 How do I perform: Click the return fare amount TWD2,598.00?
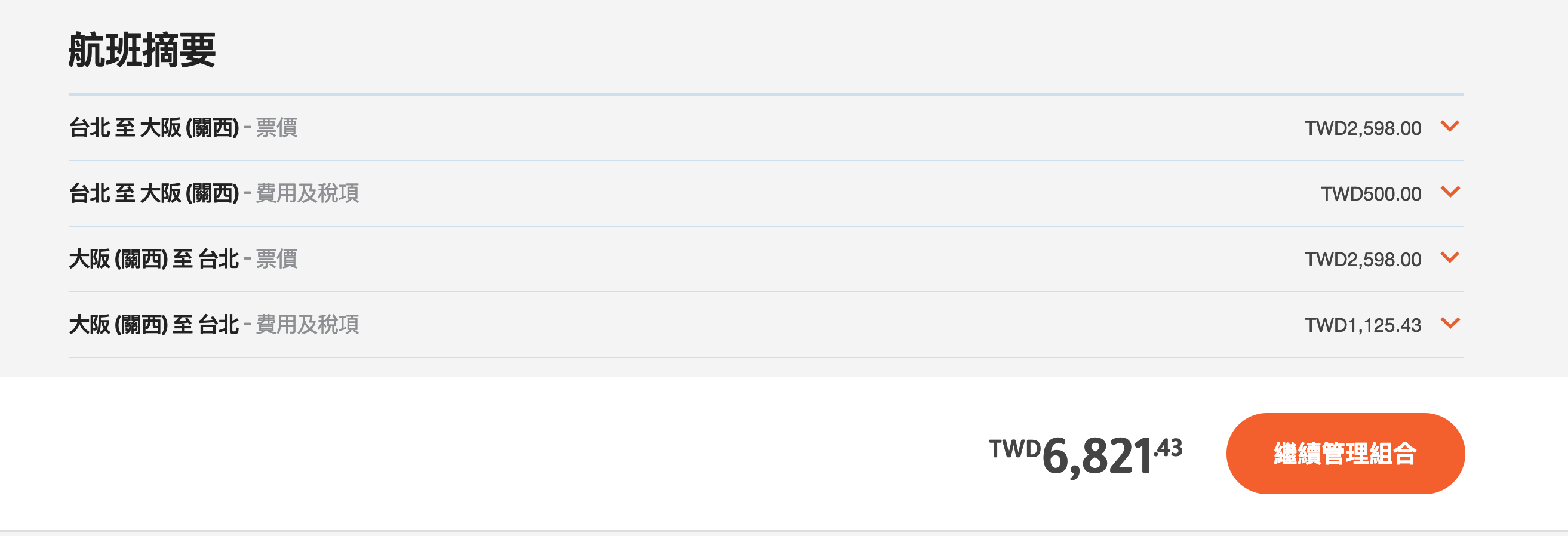pyautogui.click(x=1363, y=260)
